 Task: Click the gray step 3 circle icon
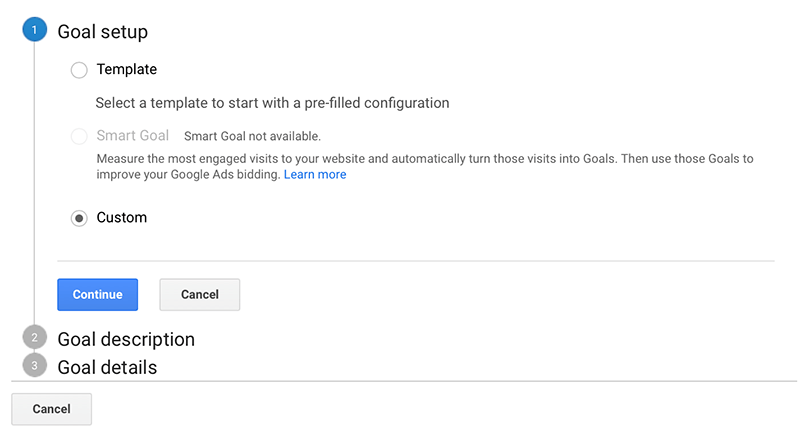34,366
